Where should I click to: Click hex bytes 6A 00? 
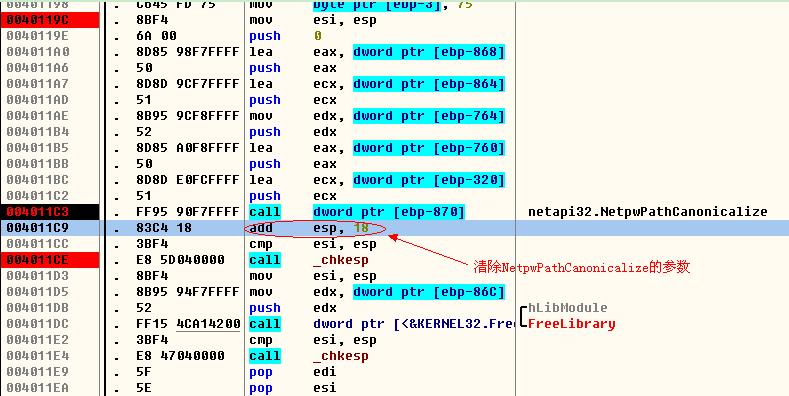[x=156, y=36]
